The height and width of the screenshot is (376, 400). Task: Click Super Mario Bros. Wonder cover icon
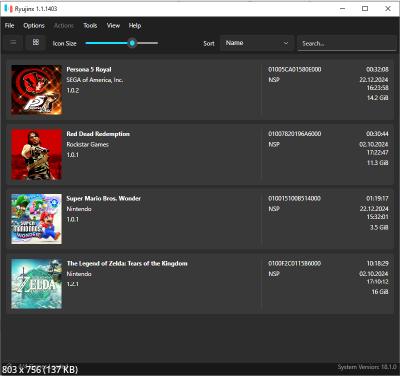(36, 219)
